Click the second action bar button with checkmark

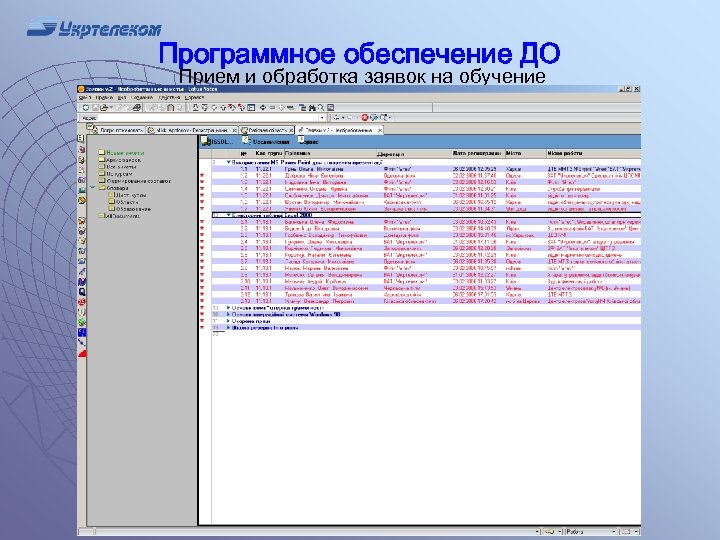(x=267, y=142)
